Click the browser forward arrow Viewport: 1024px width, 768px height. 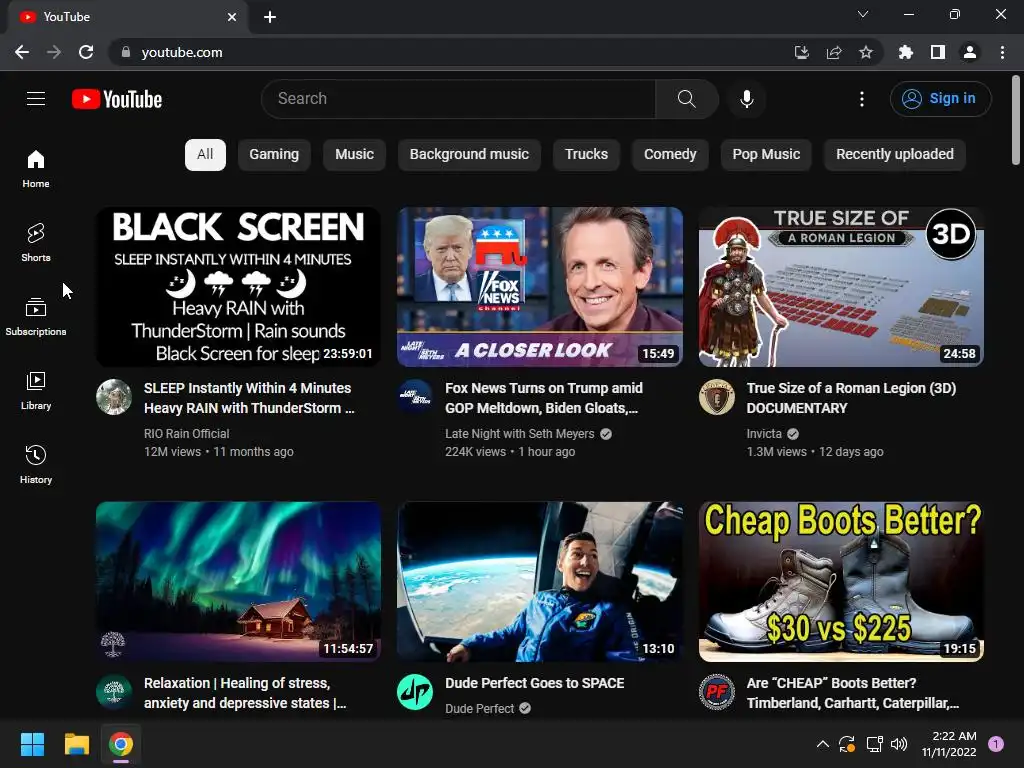tap(54, 52)
